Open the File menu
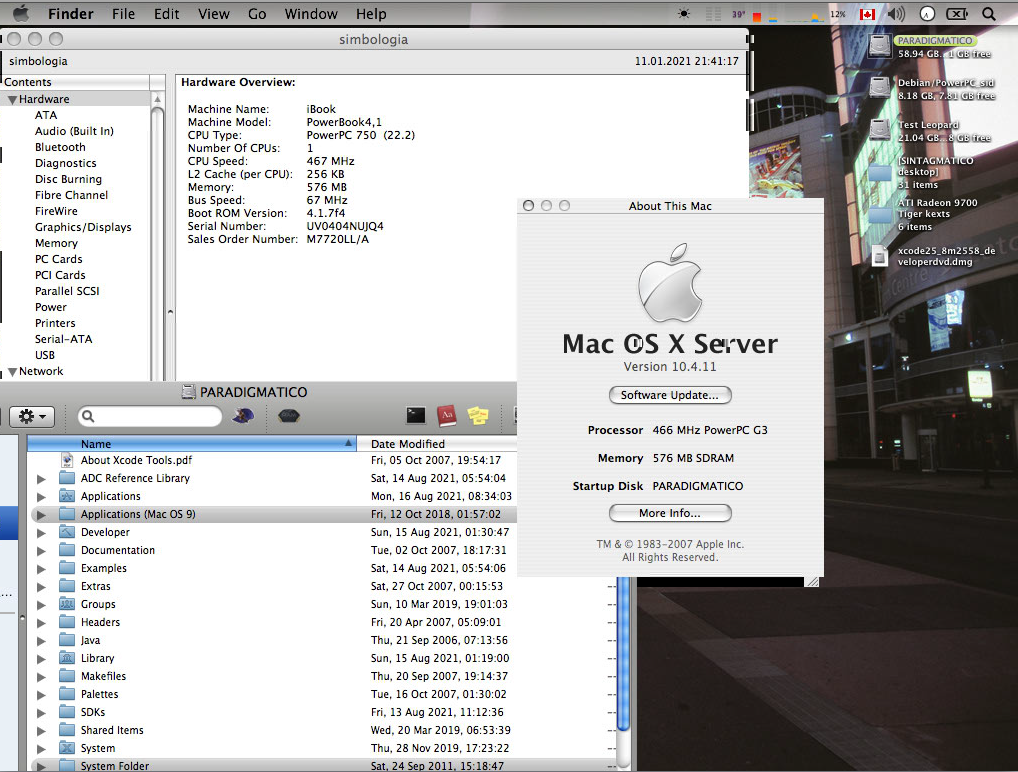The height and width of the screenshot is (772, 1018). point(123,14)
